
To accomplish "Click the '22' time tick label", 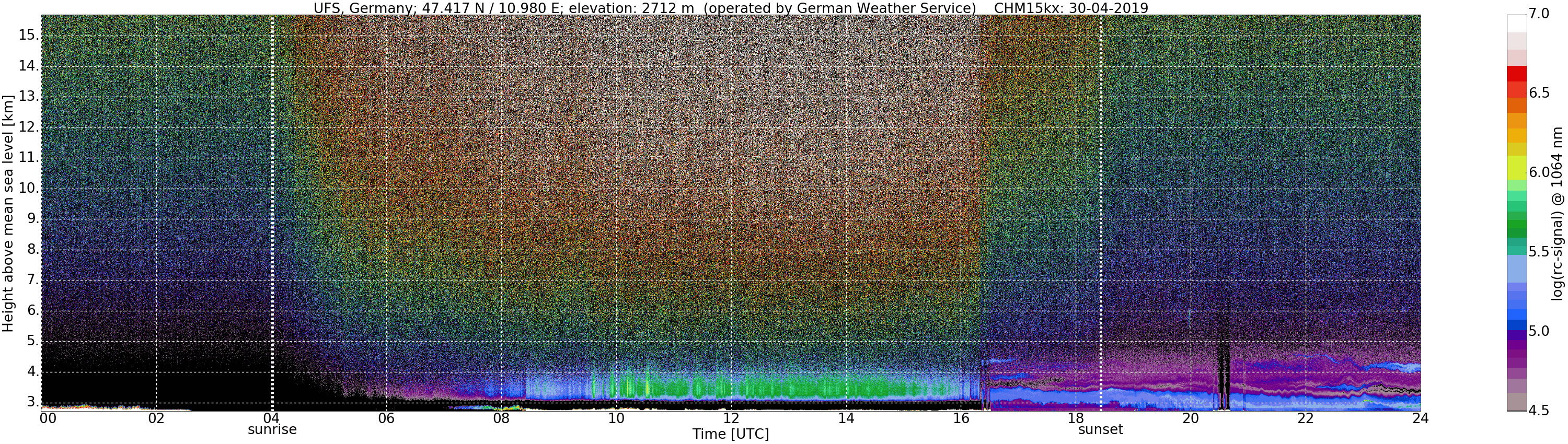I will coord(1306,418).
